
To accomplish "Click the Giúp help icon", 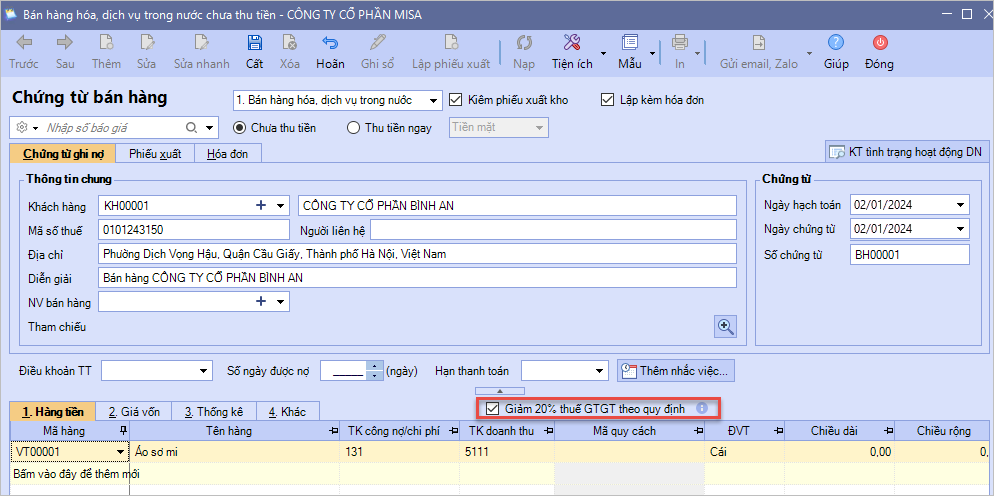I will click(x=836, y=43).
